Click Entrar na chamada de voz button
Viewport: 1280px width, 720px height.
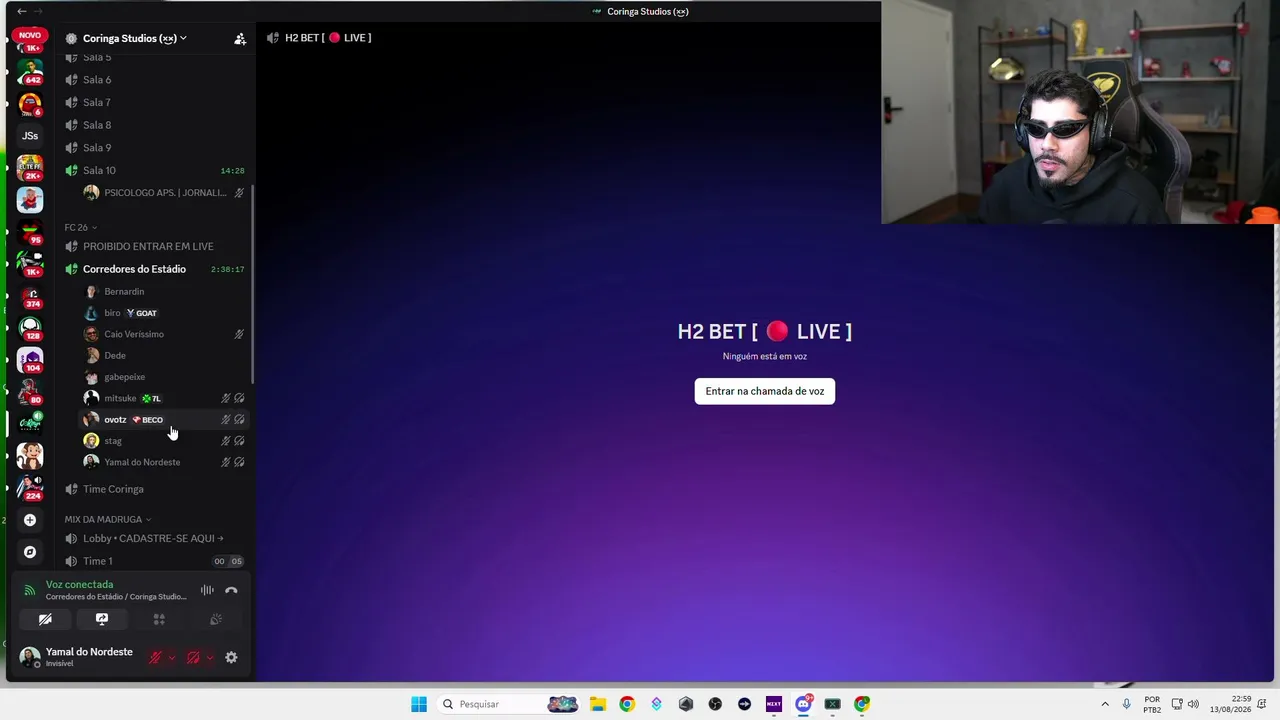point(765,391)
